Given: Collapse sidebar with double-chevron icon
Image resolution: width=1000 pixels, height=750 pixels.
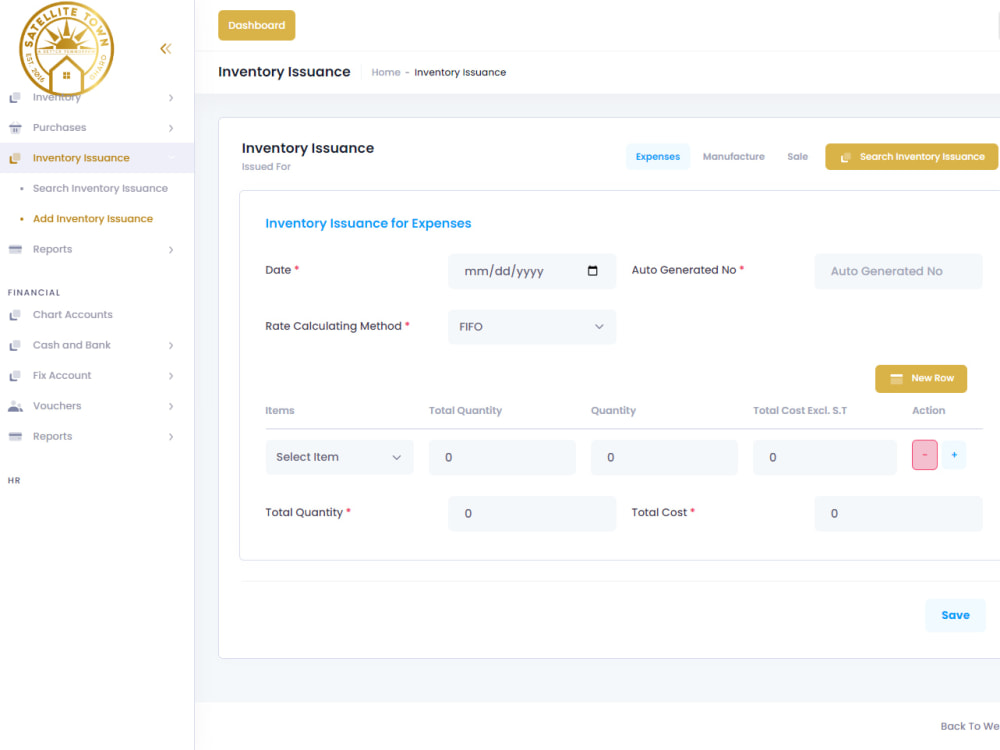Looking at the screenshot, I should tap(166, 48).
